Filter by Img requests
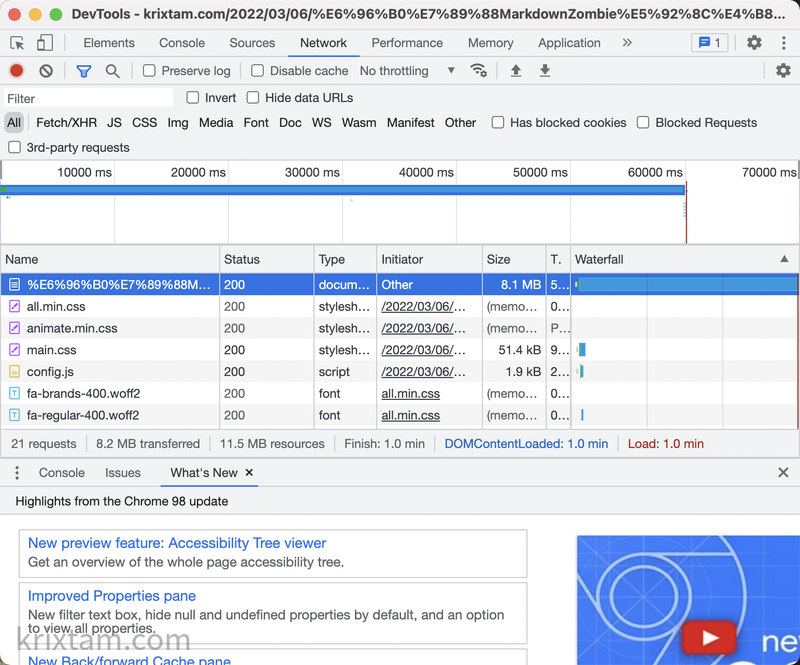The height and width of the screenshot is (665, 800). tap(178, 122)
